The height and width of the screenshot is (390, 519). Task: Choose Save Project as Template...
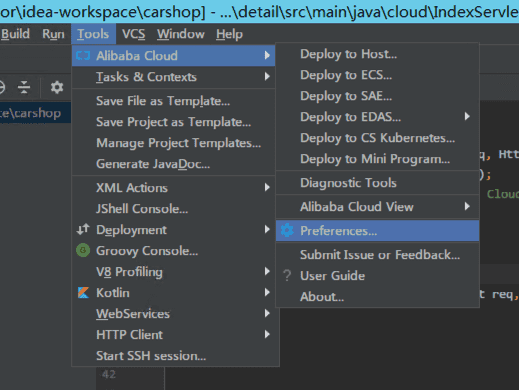(x=173, y=122)
